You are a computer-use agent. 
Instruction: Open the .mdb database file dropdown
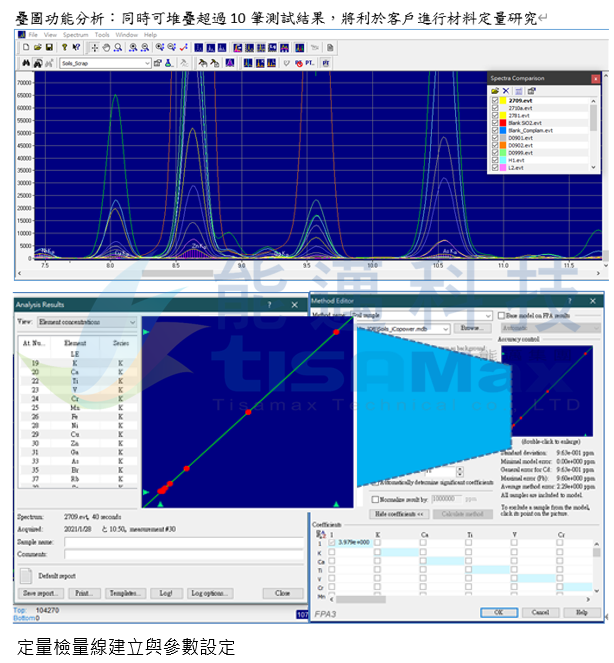coord(445,329)
